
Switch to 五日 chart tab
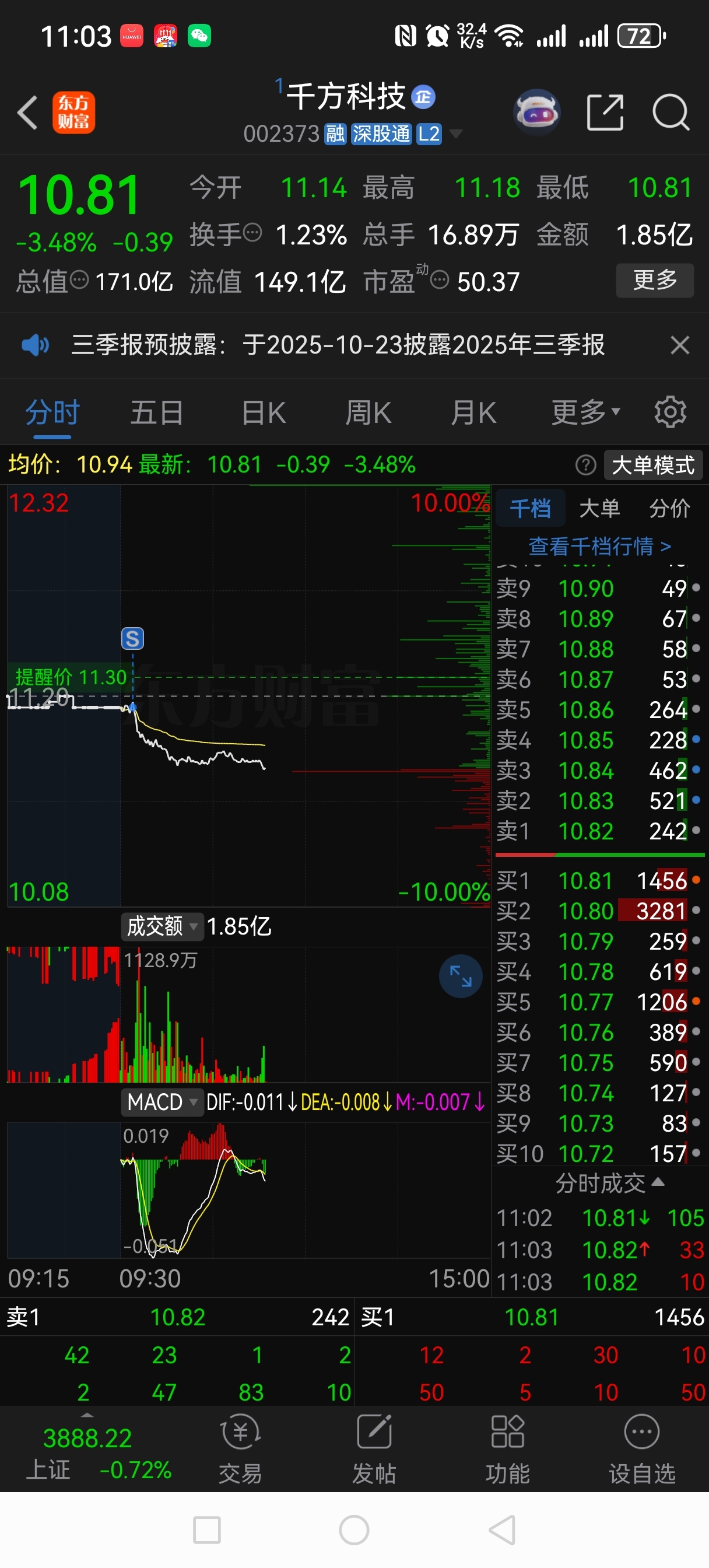pyautogui.click(x=157, y=414)
